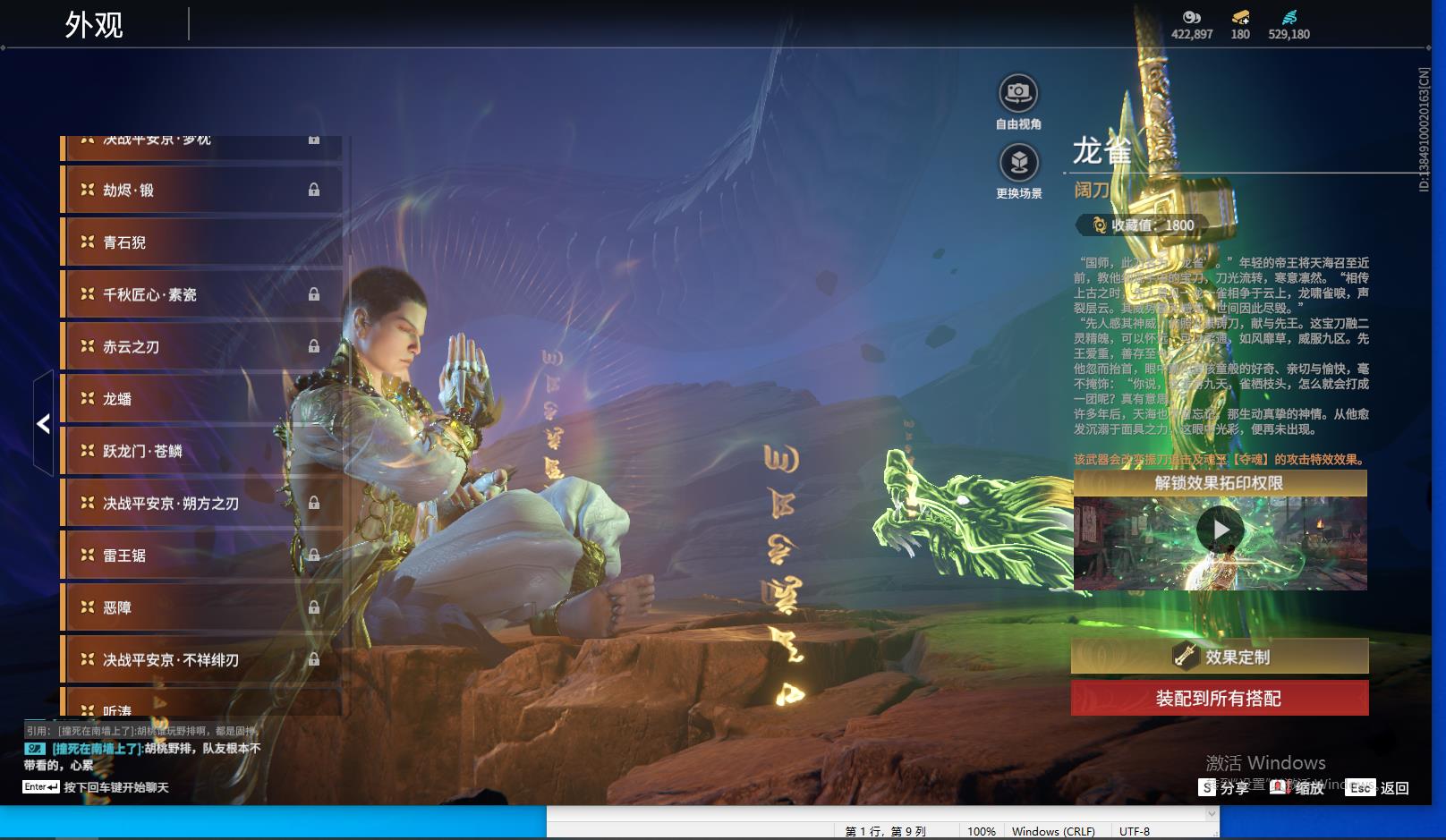Click the silver coin currency icon
The image size is (1446, 840).
click(x=1191, y=17)
